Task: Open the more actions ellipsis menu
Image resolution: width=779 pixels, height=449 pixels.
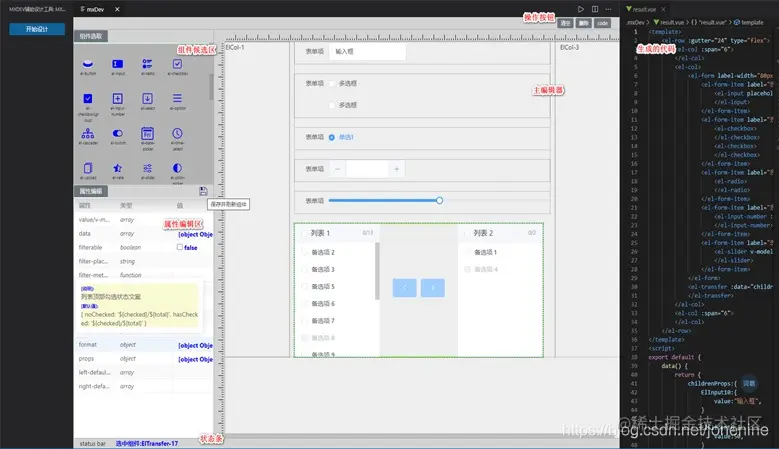Action: click(x=609, y=9)
